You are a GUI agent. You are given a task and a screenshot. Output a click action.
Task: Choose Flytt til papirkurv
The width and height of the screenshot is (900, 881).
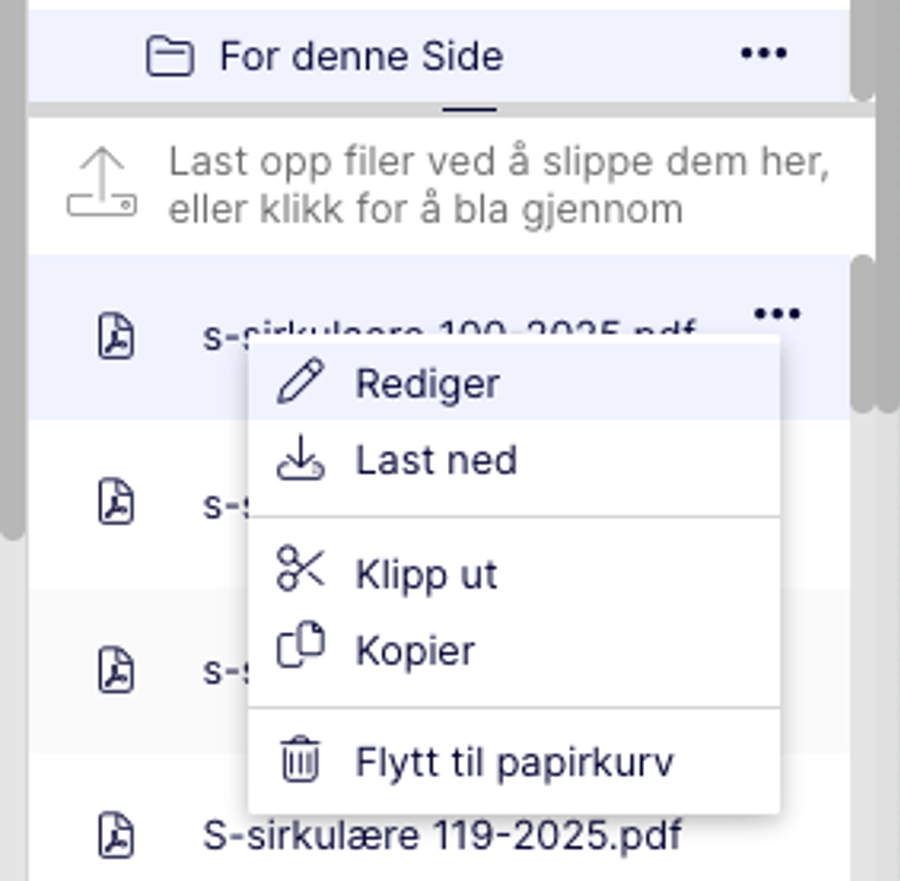[514, 762]
